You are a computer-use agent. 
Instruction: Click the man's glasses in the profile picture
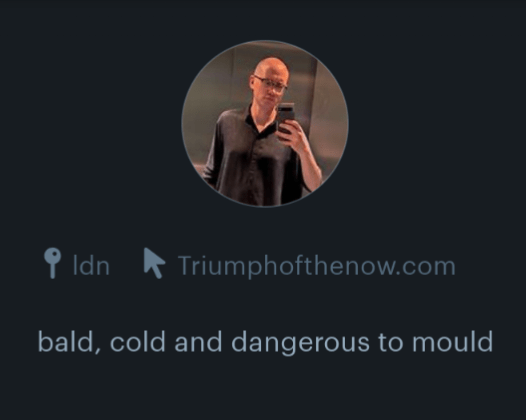270,84
